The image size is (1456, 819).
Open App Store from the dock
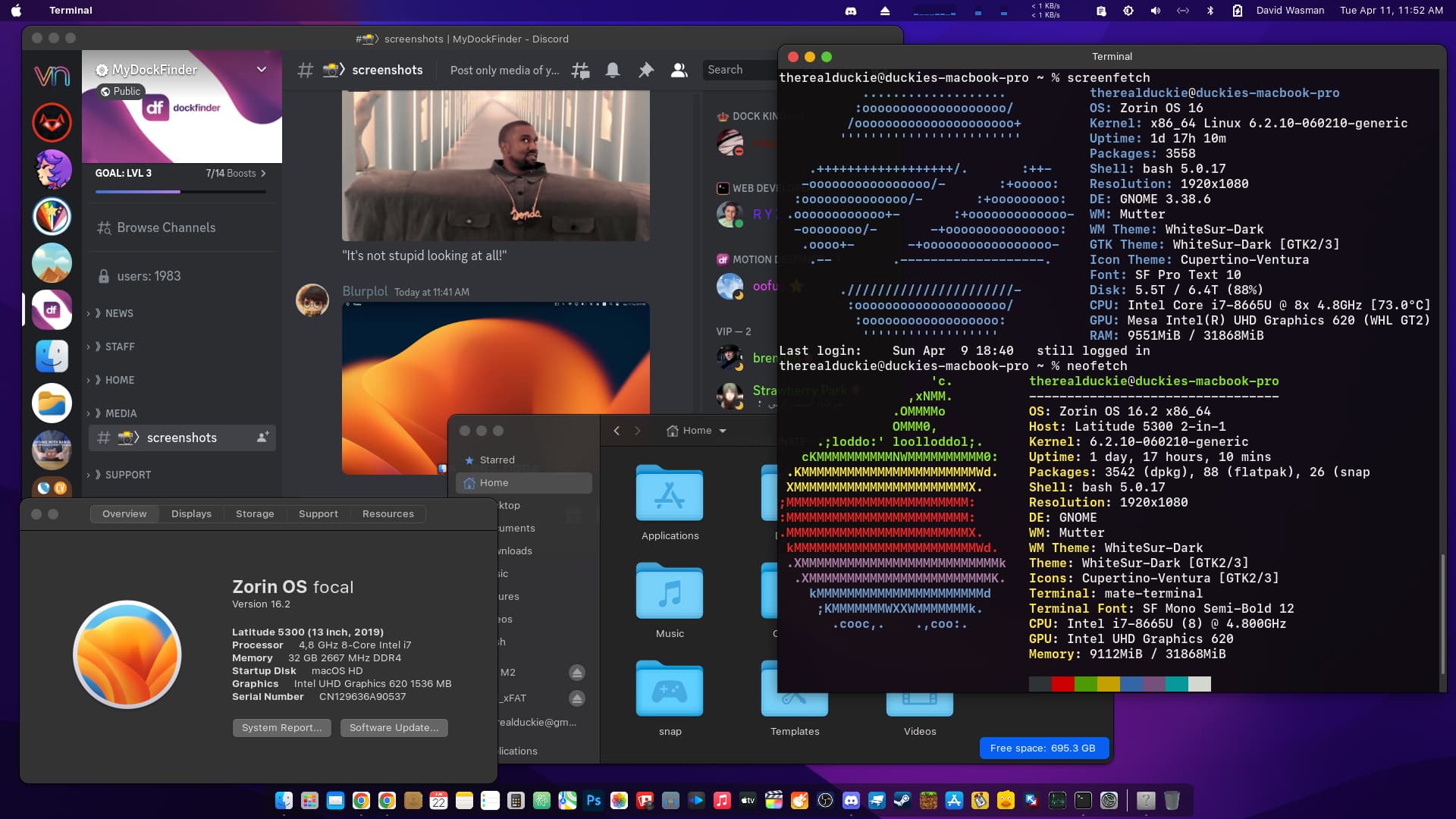[954, 801]
